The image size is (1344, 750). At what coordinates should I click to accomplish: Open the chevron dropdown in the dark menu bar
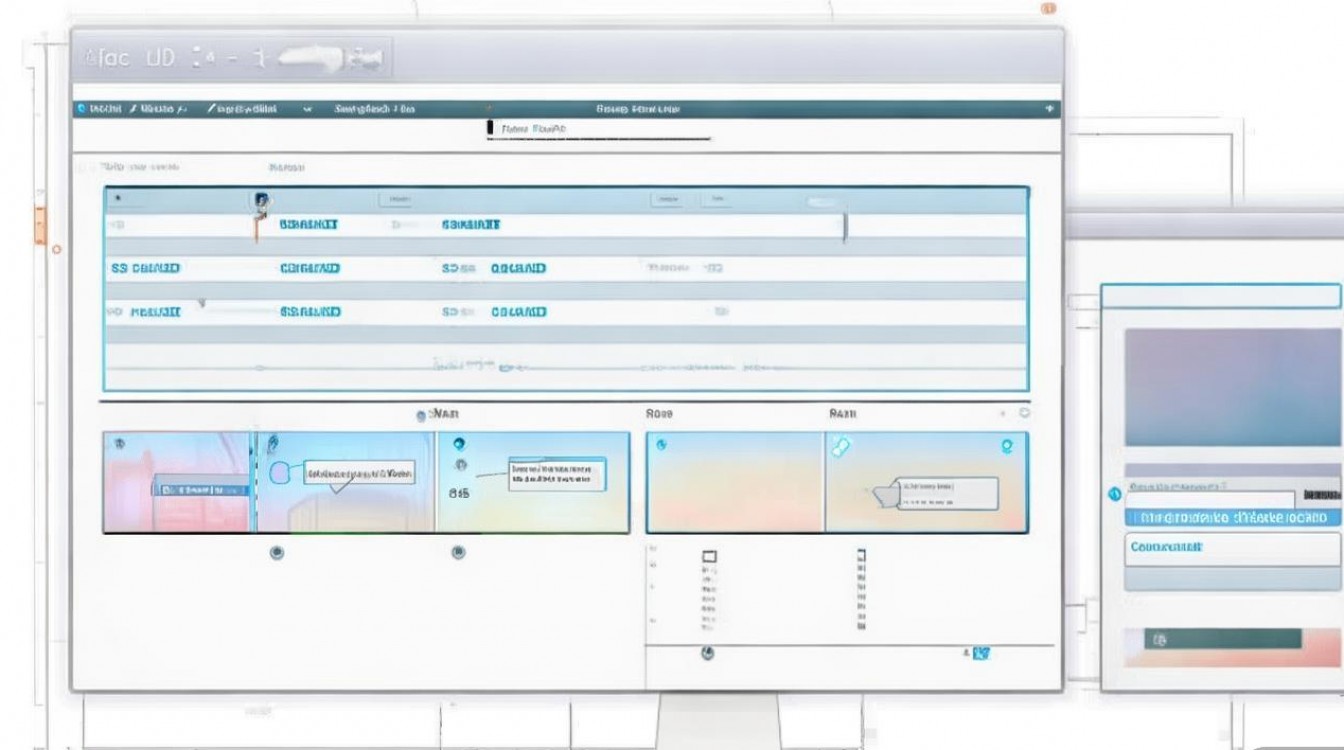click(308, 108)
